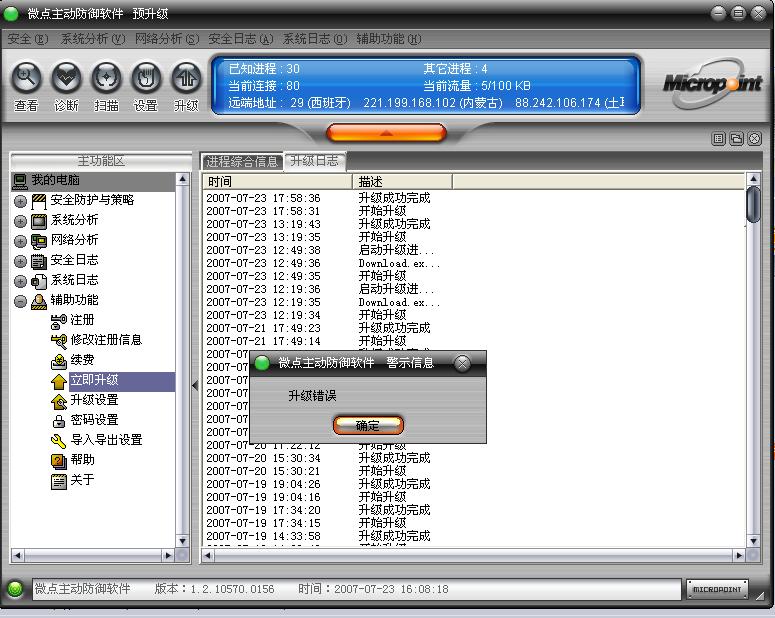This screenshot has width=775, height=618.
Task: Expand the 安全防护与策略 tree node
Action: pyautogui.click(x=20, y=201)
